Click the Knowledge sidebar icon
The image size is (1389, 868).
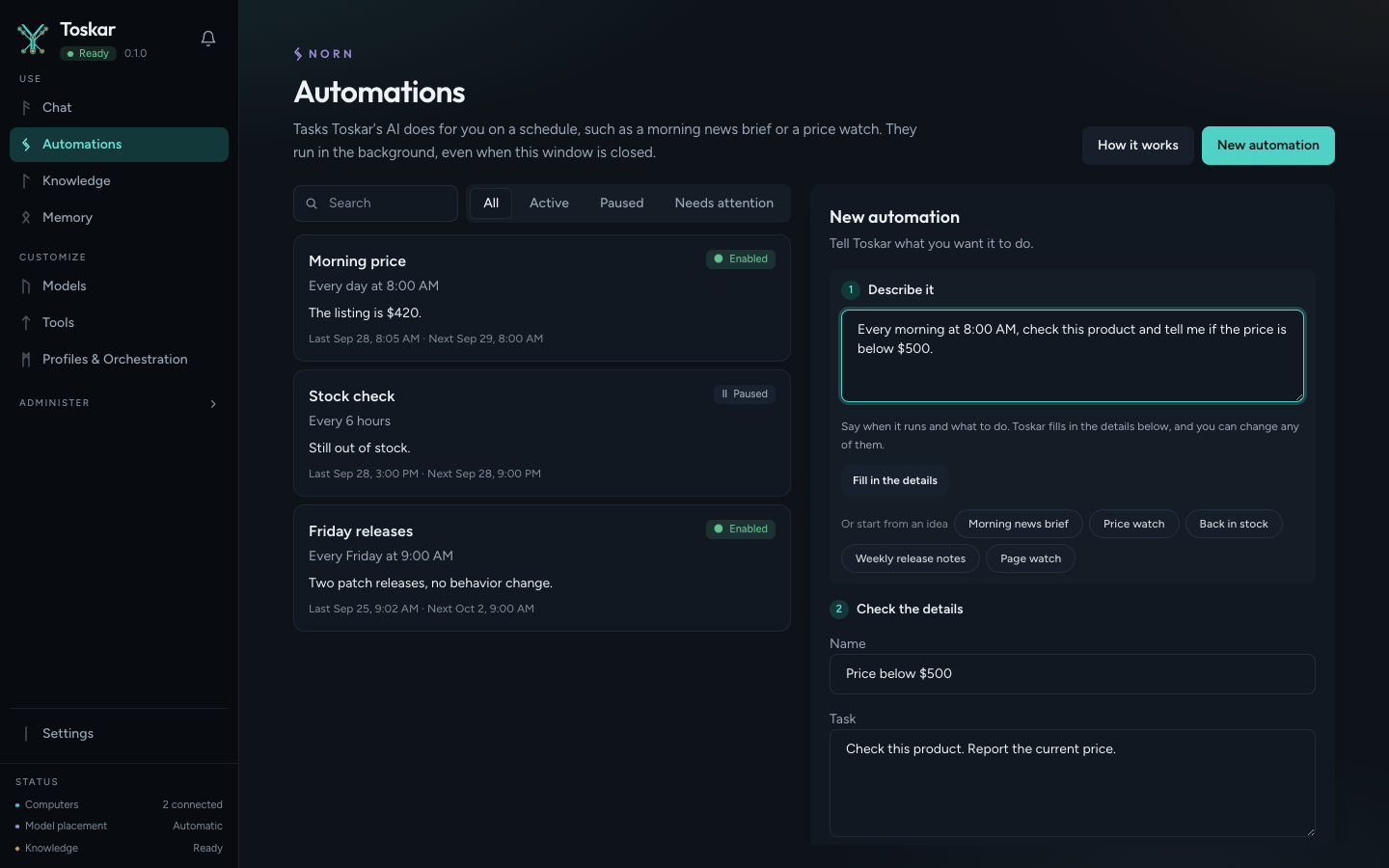click(26, 181)
